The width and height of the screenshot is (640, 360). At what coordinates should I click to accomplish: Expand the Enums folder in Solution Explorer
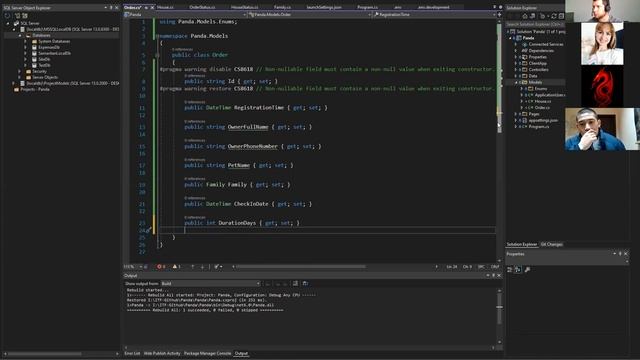click(522, 89)
